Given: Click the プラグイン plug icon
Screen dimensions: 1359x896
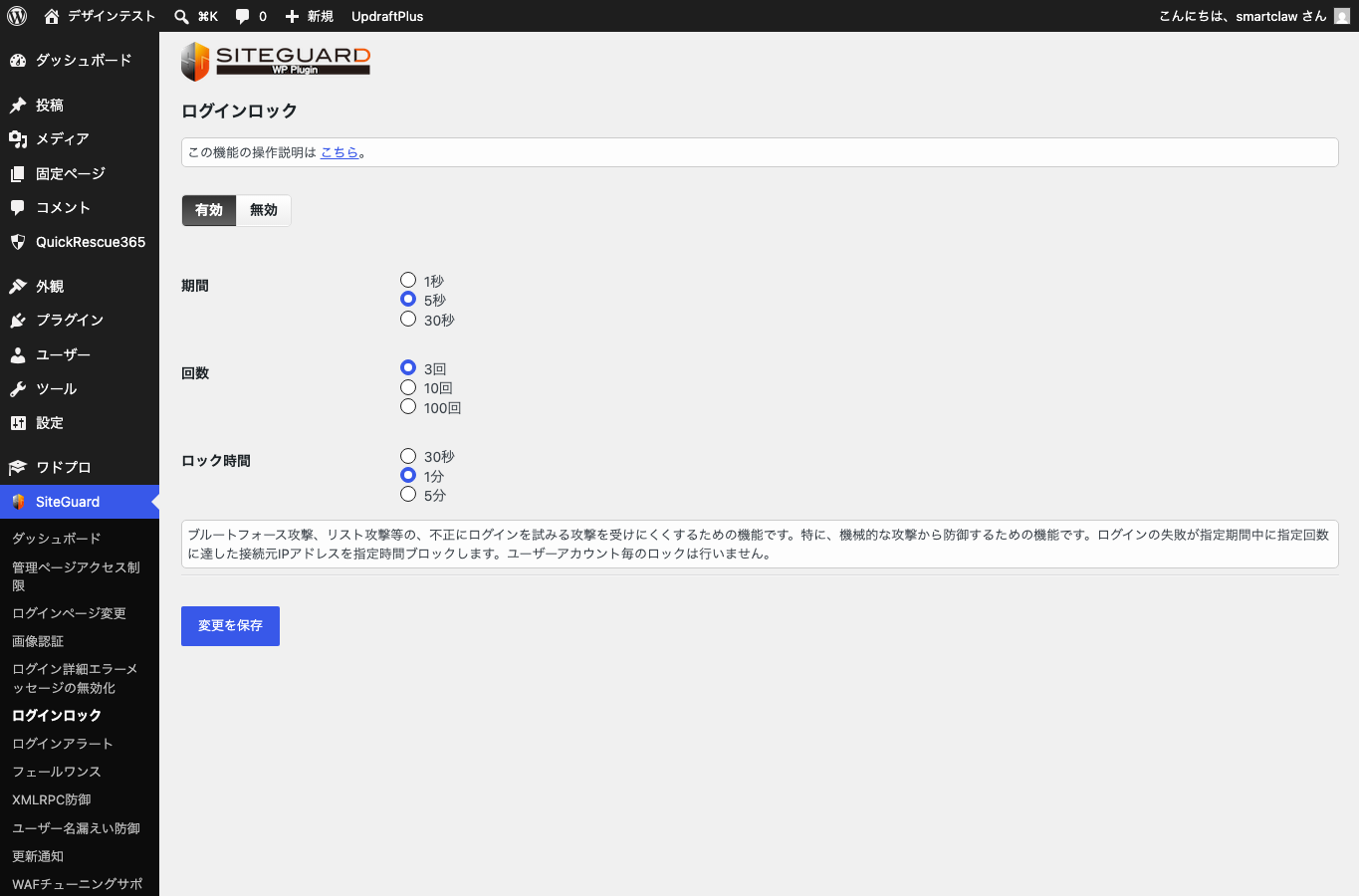Looking at the screenshot, I should (x=18, y=320).
